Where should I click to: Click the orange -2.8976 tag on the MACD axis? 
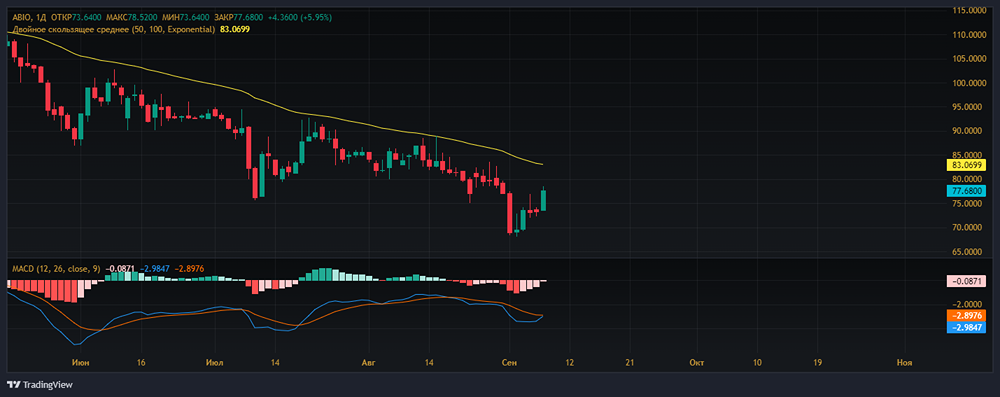click(966, 315)
